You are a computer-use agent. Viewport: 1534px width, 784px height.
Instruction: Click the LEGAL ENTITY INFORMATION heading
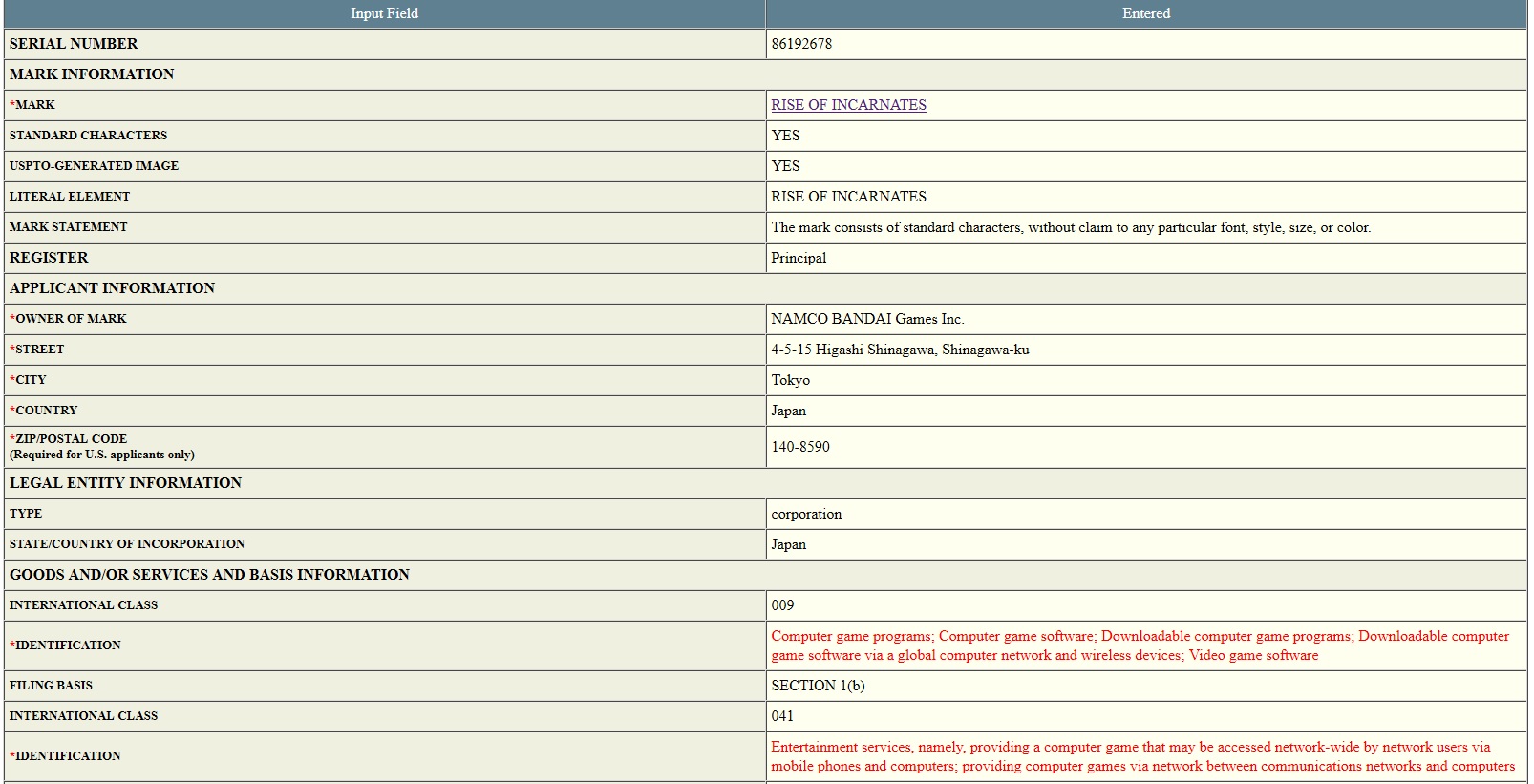125,483
